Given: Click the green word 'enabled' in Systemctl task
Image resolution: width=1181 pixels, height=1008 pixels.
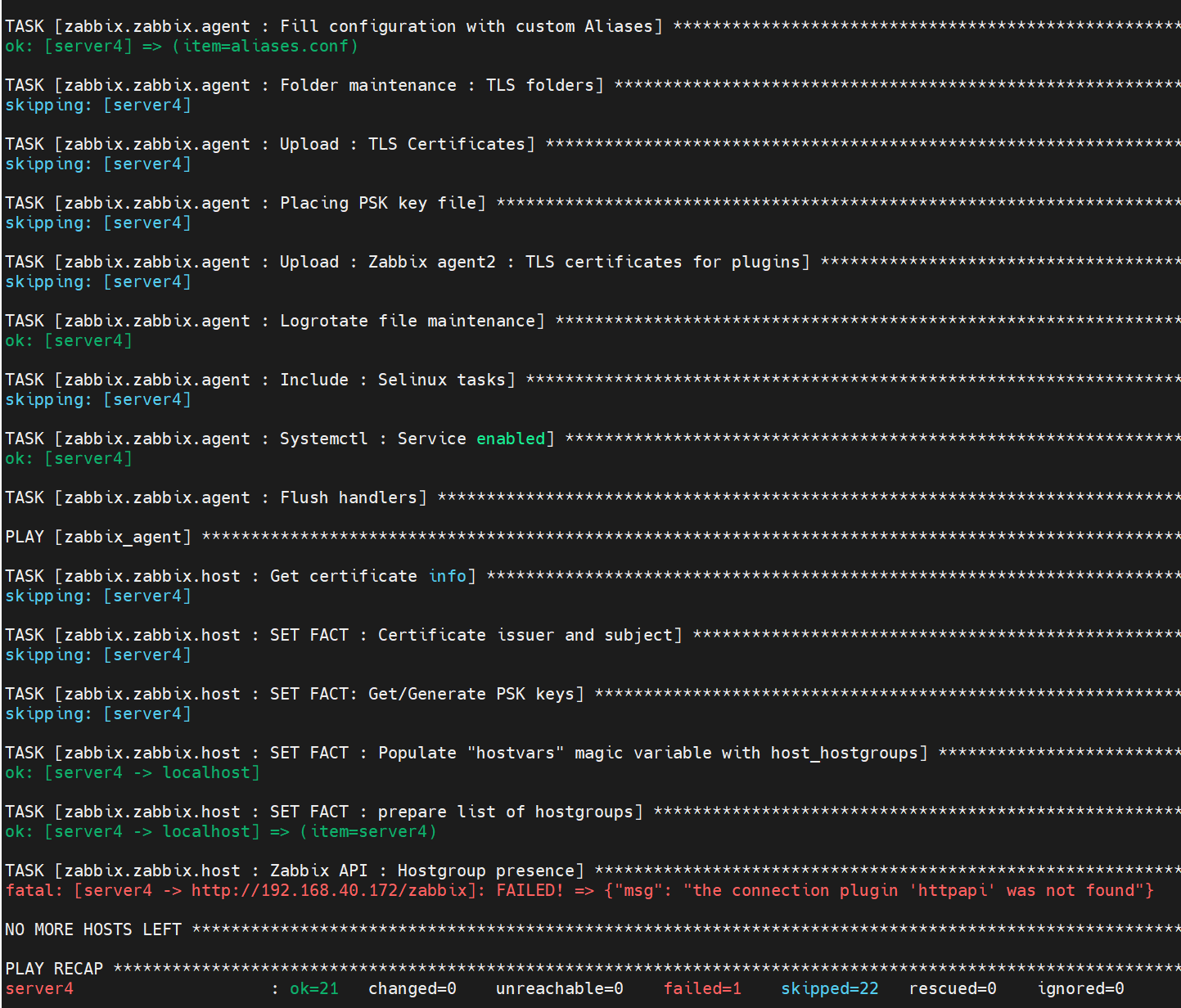Looking at the screenshot, I should click(x=511, y=439).
